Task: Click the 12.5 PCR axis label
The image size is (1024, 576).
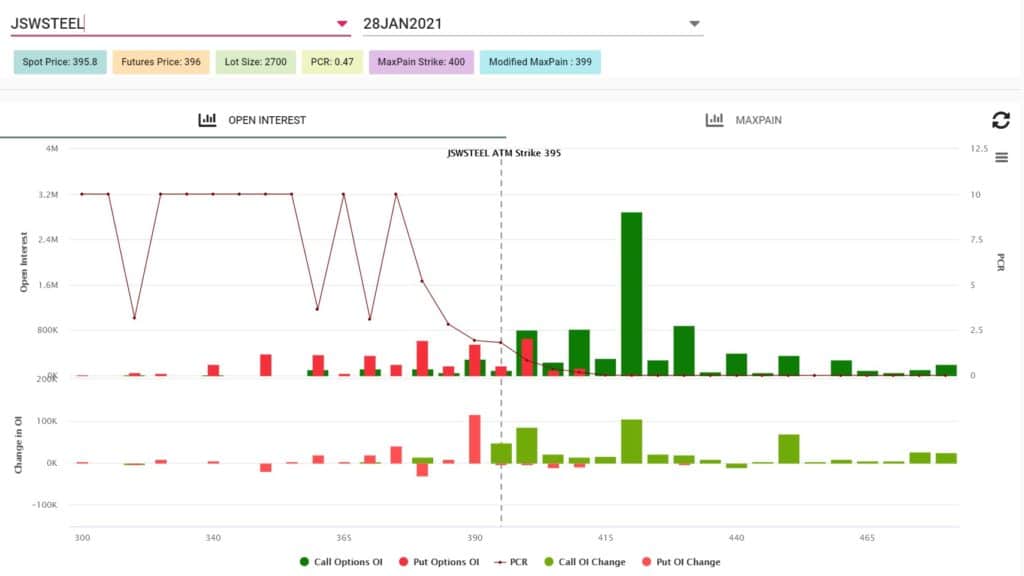Action: pyautogui.click(x=979, y=148)
